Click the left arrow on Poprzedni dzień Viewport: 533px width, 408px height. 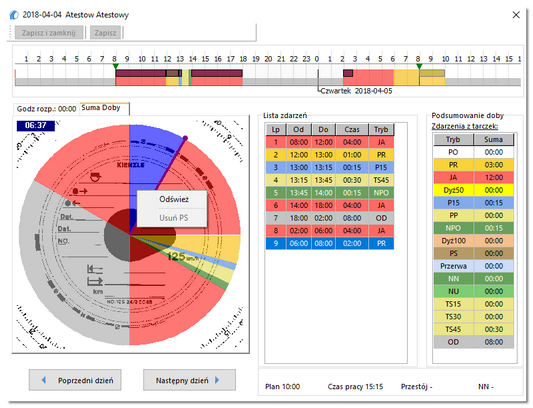[44, 380]
